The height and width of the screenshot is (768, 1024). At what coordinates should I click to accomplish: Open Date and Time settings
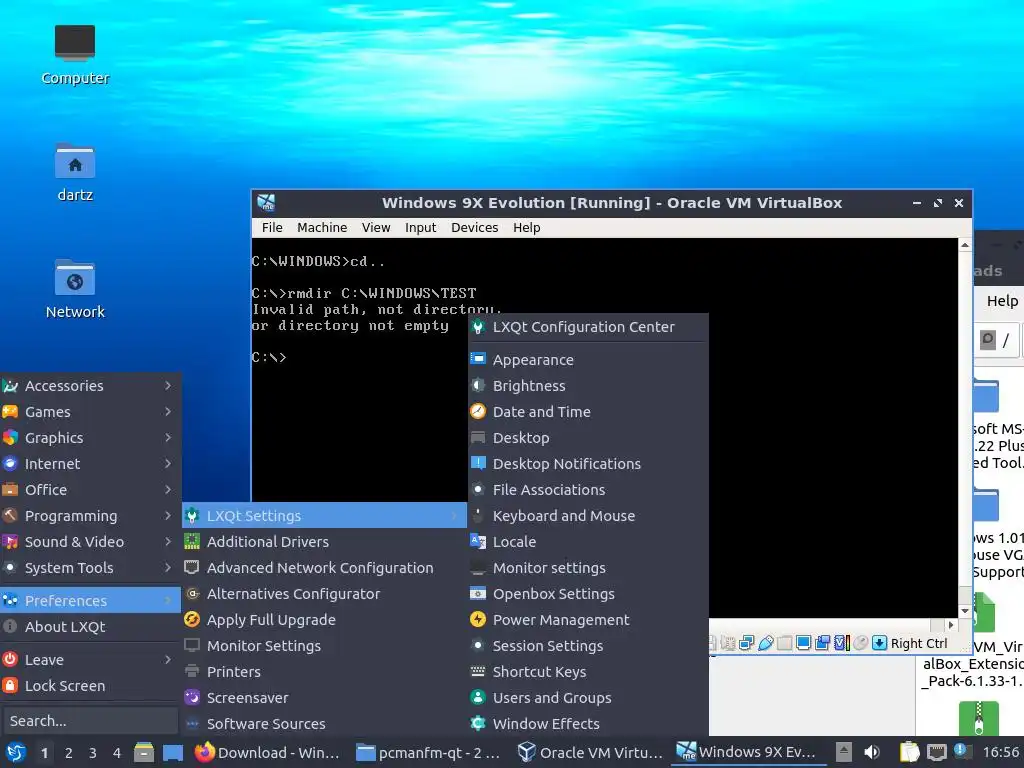click(x=588, y=412)
